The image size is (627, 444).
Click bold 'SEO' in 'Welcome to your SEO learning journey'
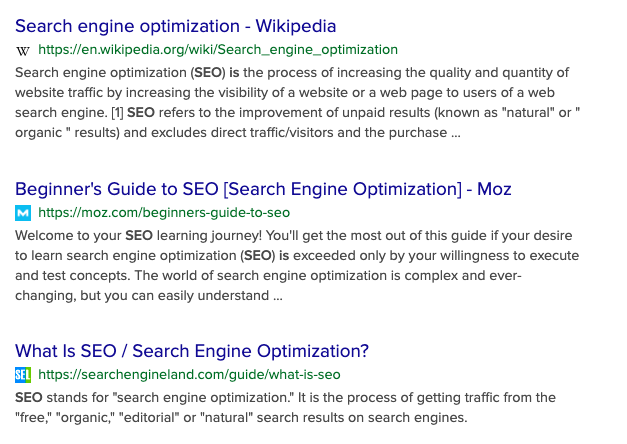tap(138, 236)
